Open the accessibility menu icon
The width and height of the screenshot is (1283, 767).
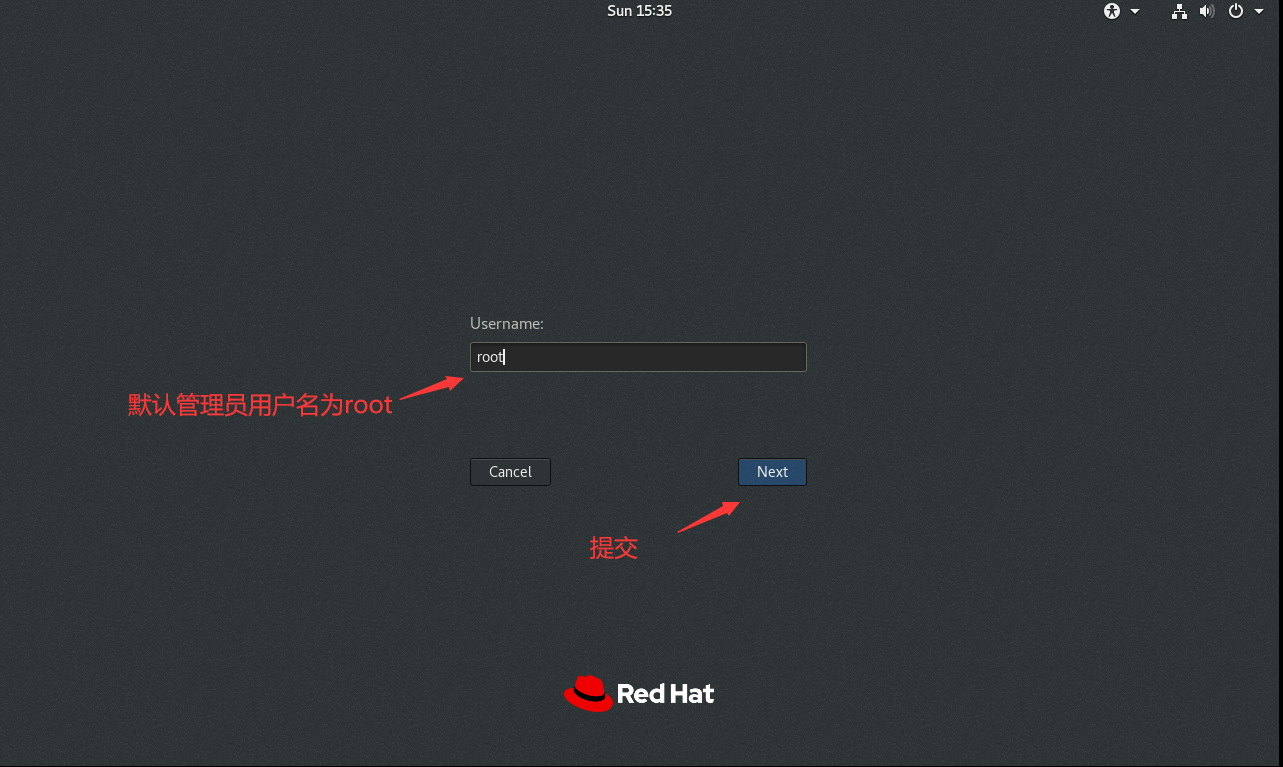tap(1112, 11)
